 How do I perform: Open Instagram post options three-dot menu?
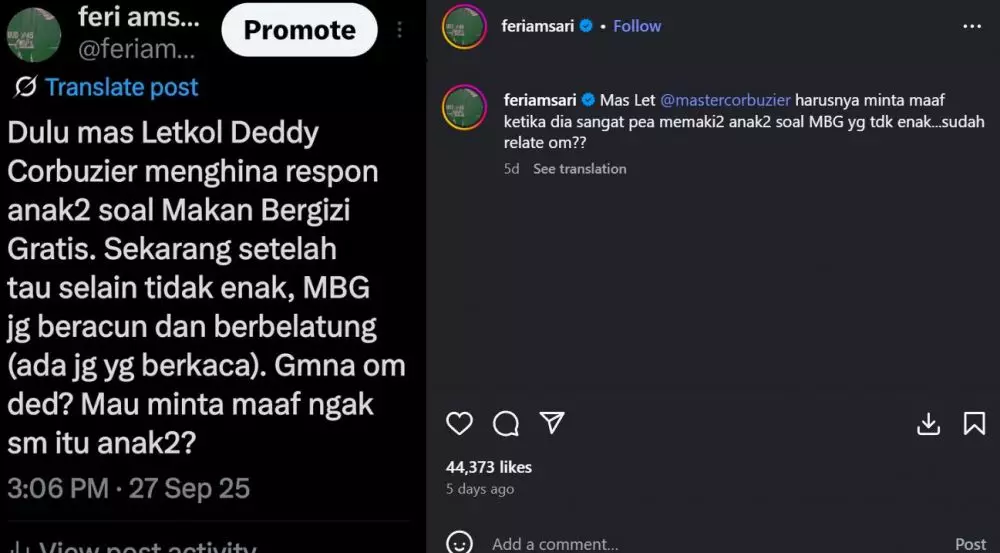coord(972,27)
